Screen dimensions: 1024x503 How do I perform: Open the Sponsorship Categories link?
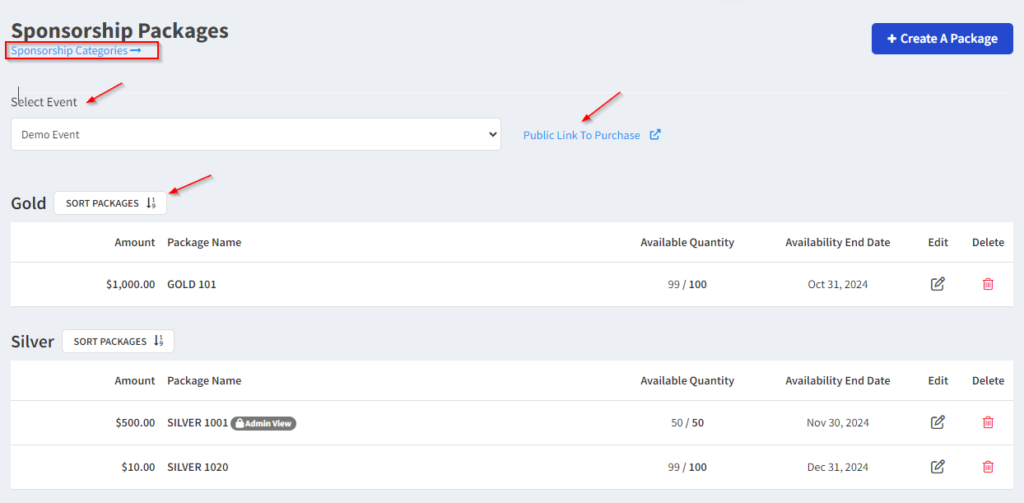point(76,50)
